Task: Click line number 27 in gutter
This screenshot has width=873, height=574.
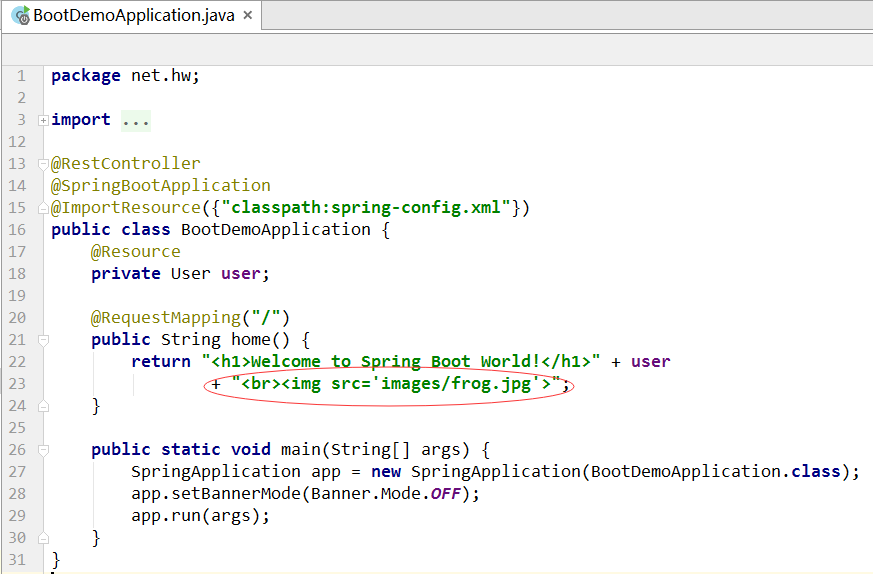Action: click(17, 472)
